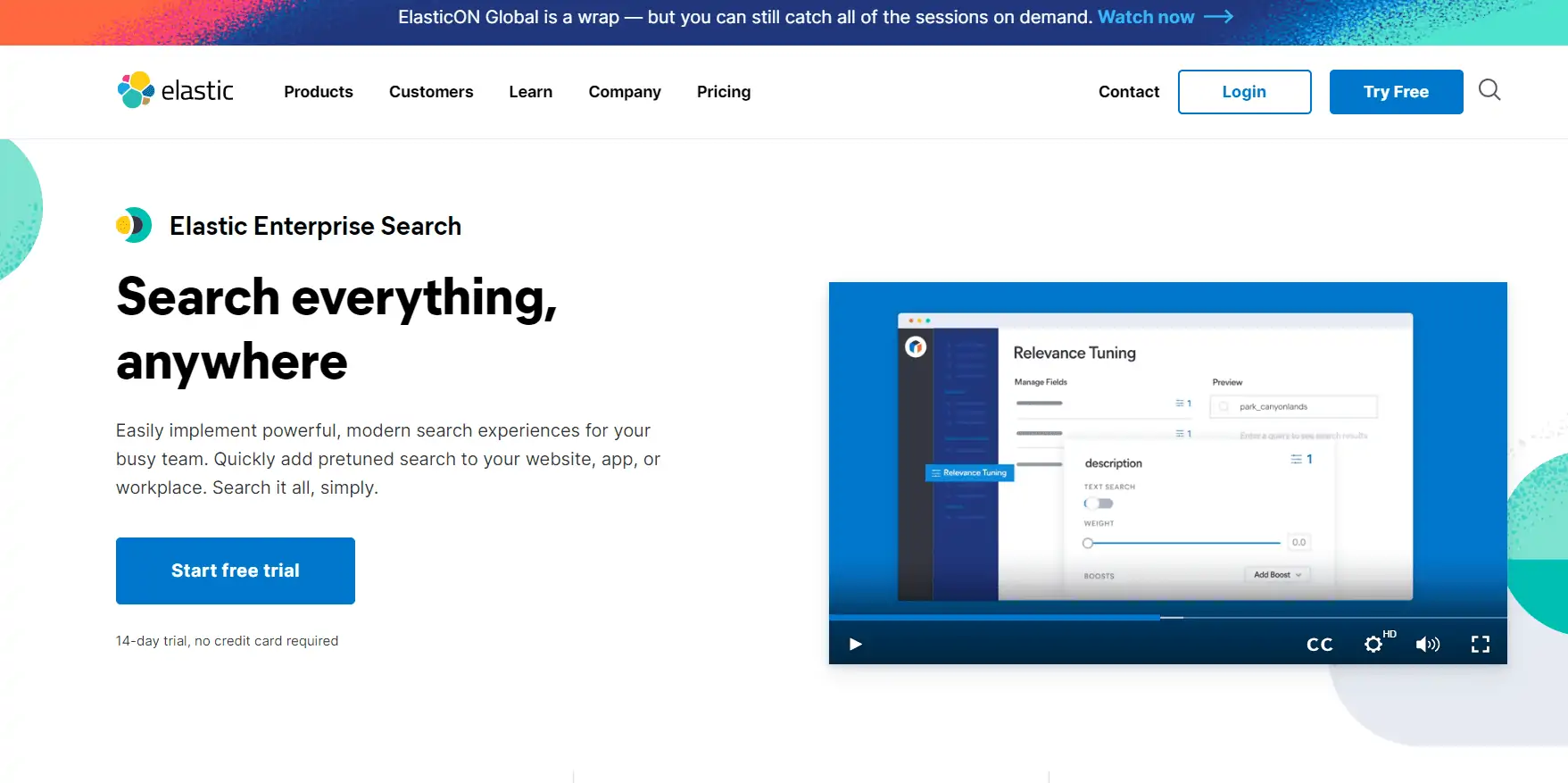
Task: Expand the Company navigation menu
Action: [625, 92]
